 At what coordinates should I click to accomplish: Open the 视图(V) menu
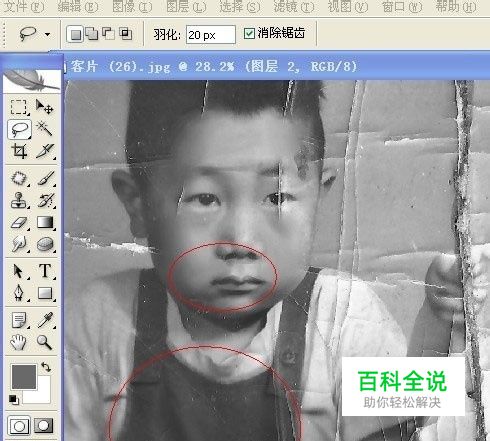pos(348,6)
